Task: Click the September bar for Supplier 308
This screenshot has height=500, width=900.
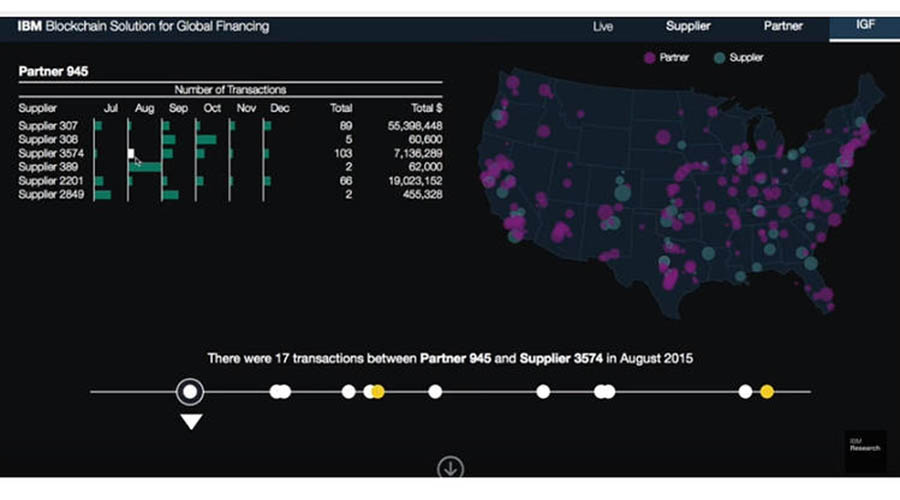Action: (x=169, y=139)
